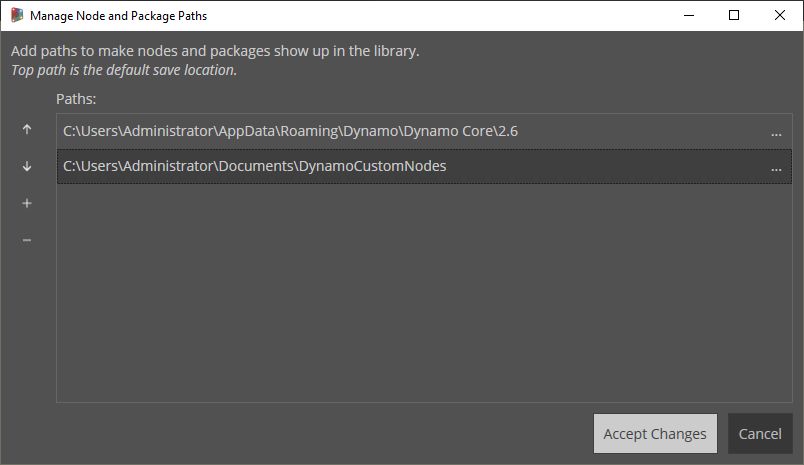Close the Manage Node and Package Paths dialog
Image resolution: width=804 pixels, height=465 pixels.
[x=780, y=16]
